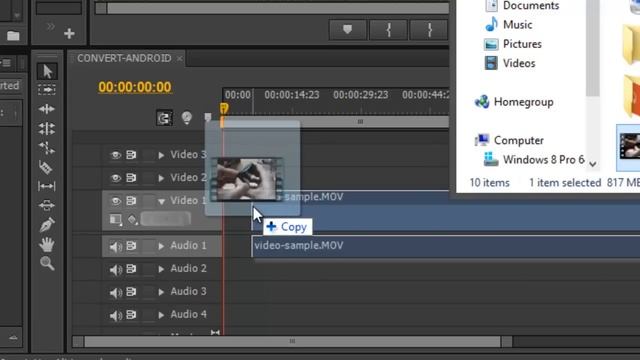Click the yellow timecode 00:00:00:00
Viewport: 640px width, 360px height.
point(135,87)
